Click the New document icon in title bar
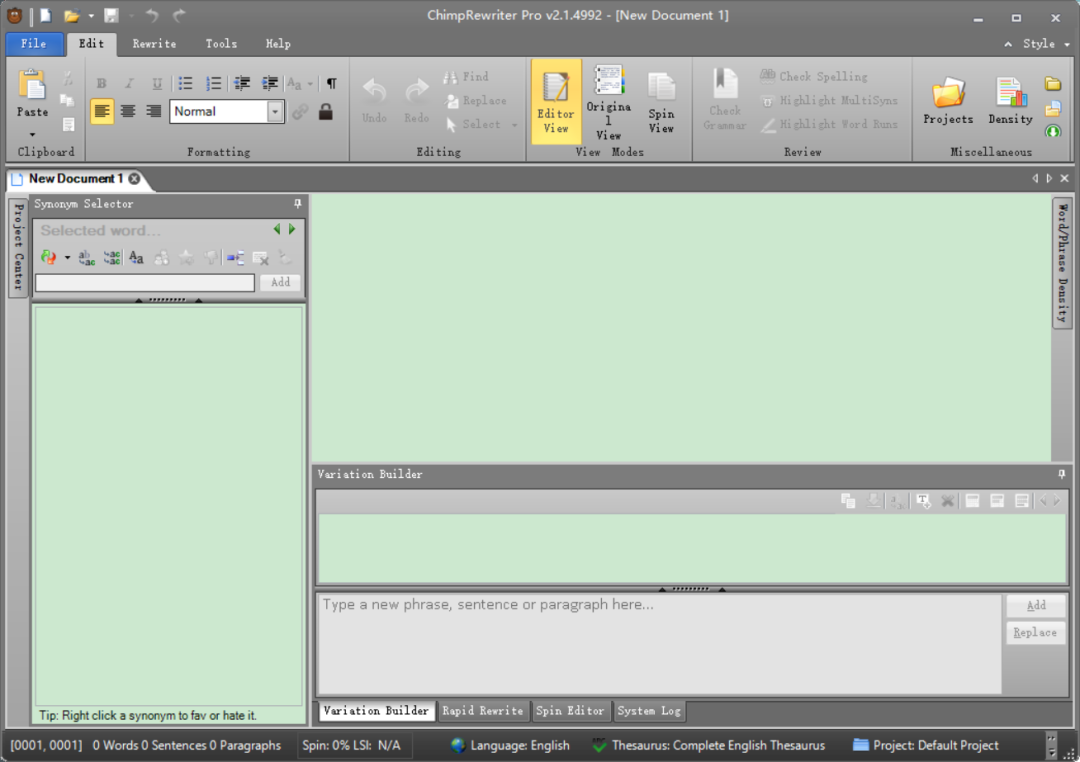 (45, 15)
